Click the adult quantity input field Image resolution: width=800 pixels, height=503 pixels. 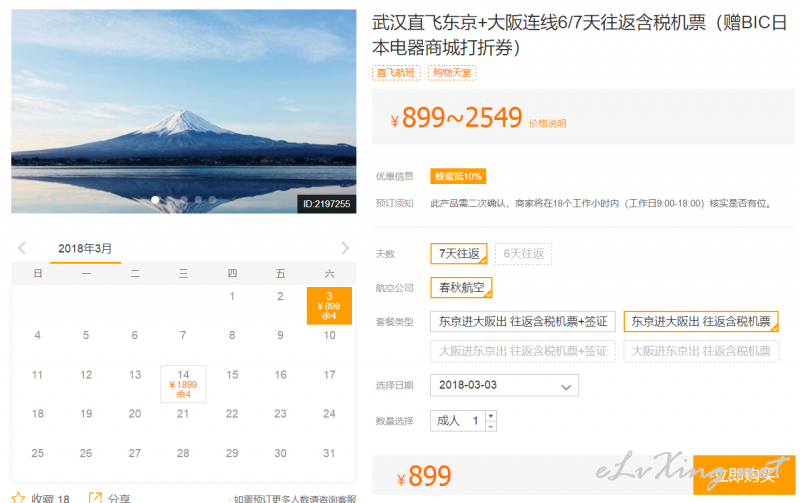click(458, 421)
